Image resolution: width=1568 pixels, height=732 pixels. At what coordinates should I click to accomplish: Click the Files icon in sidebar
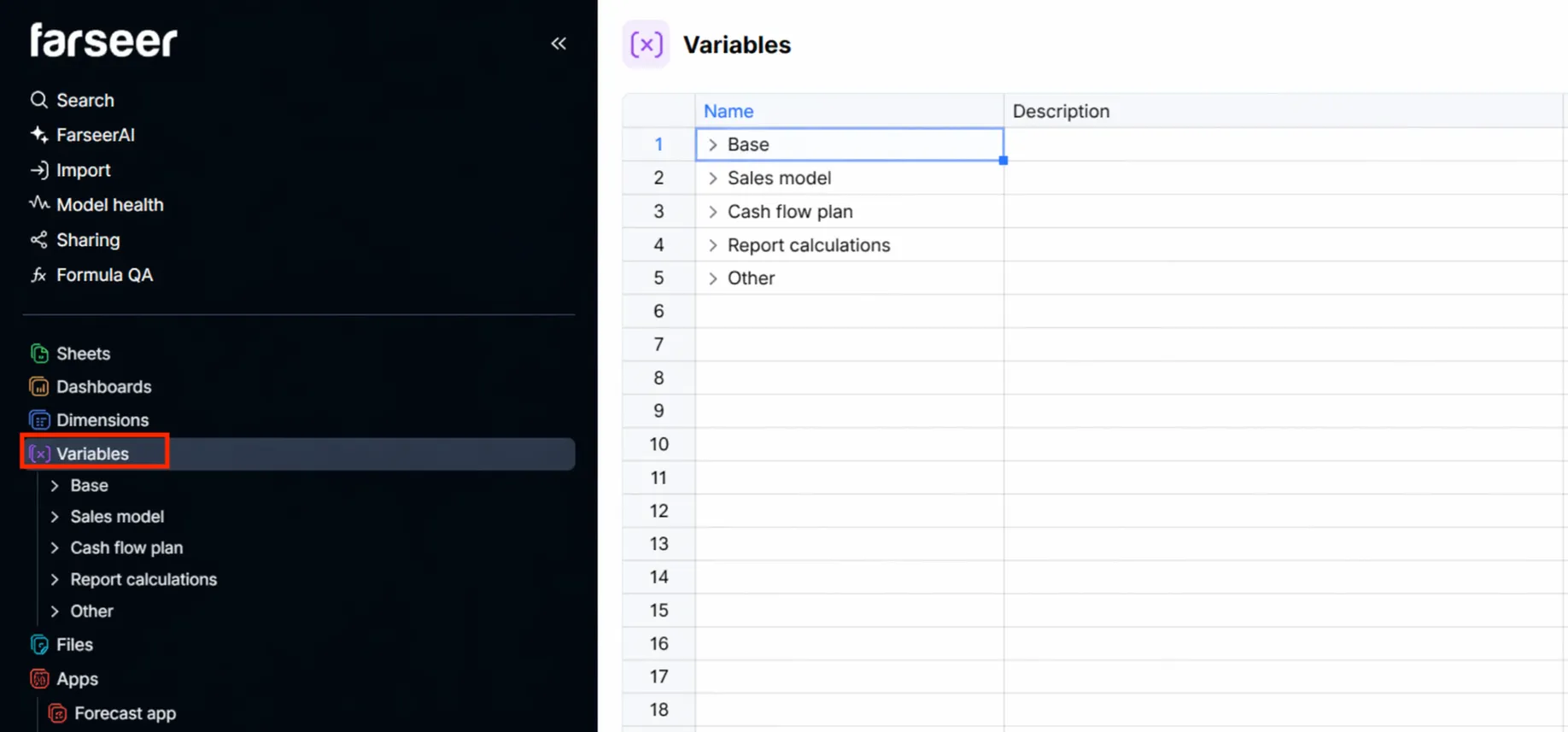[x=39, y=645]
